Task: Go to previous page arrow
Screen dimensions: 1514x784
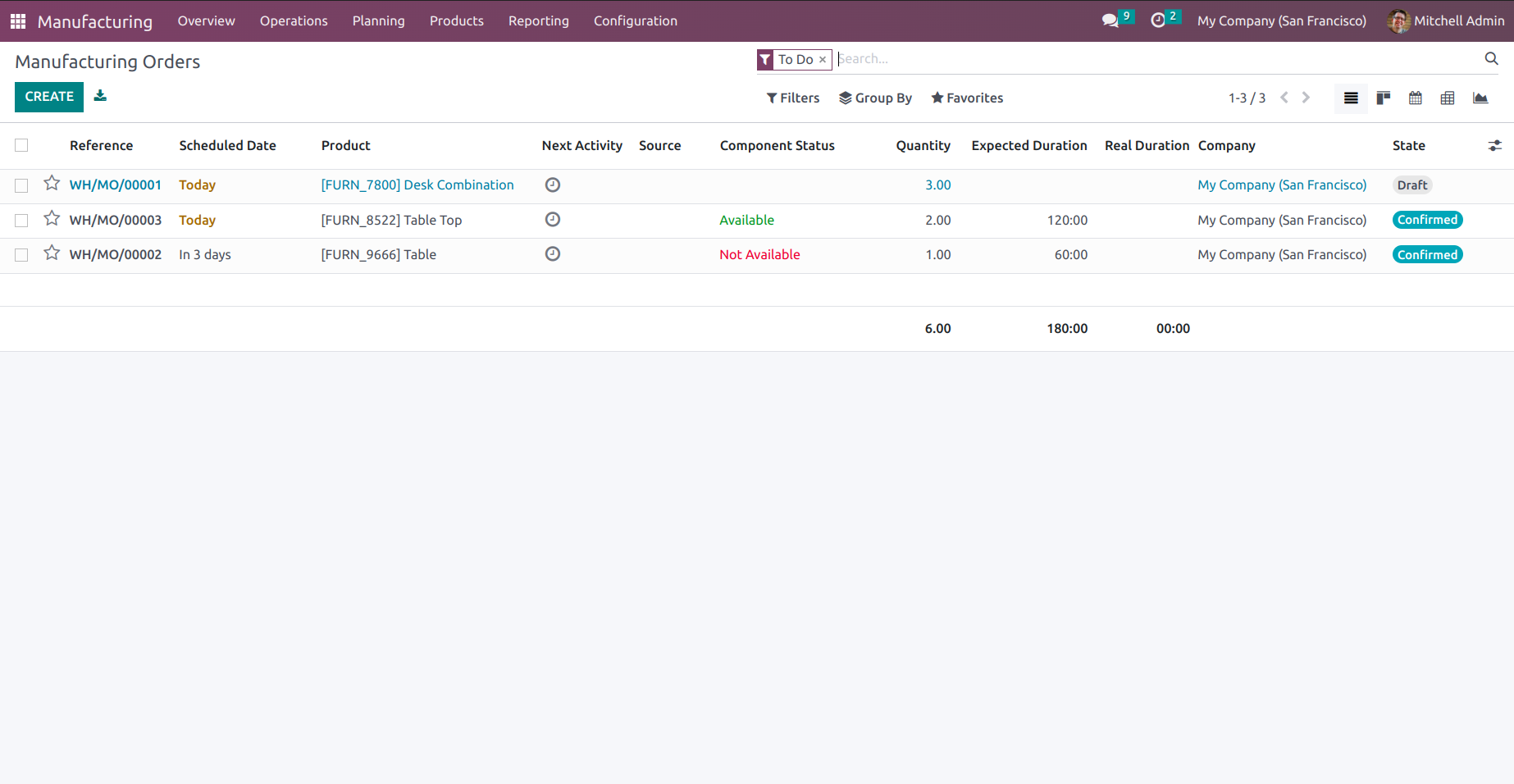Action: tap(1284, 98)
